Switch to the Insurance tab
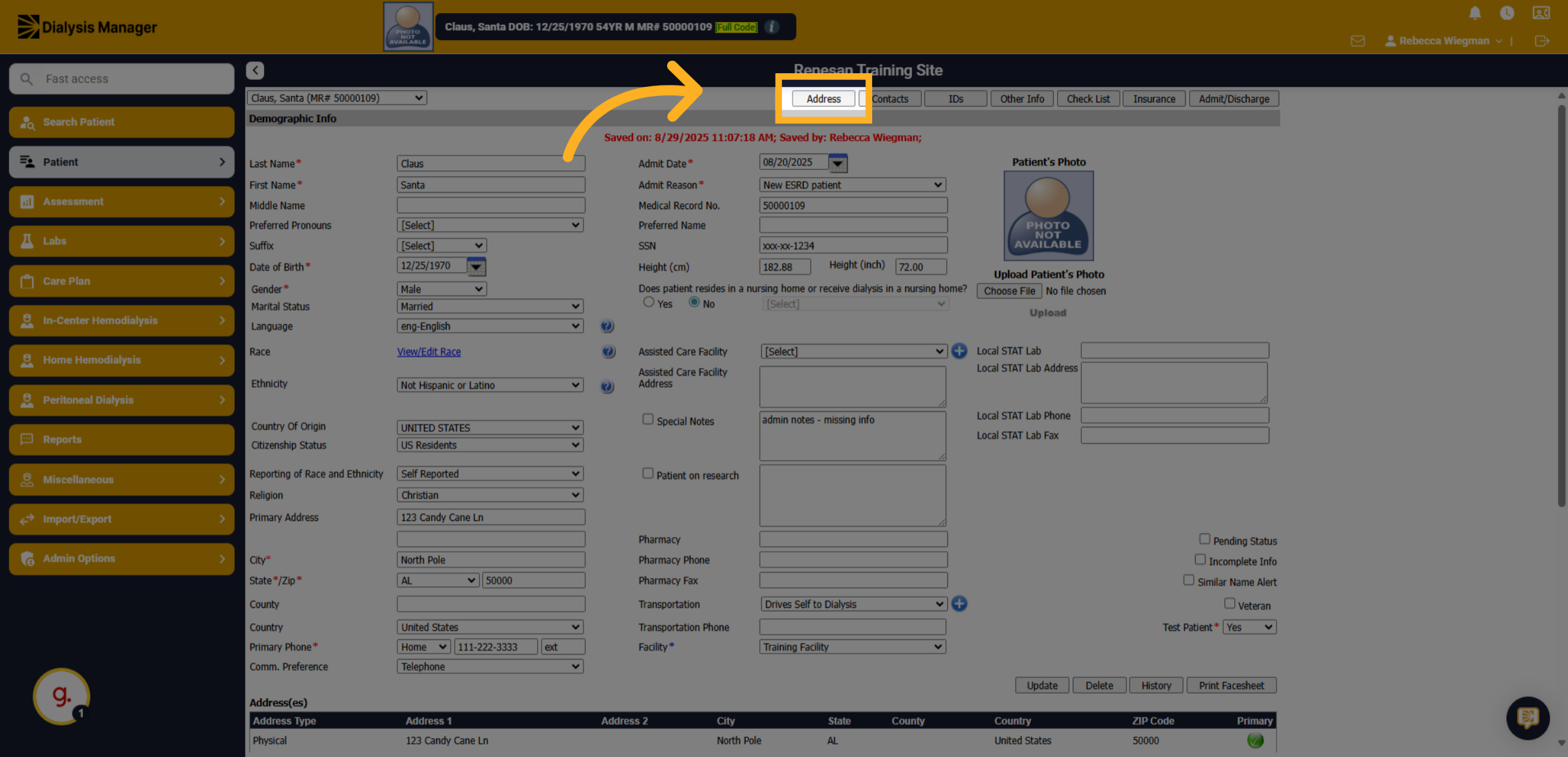 tap(1154, 99)
